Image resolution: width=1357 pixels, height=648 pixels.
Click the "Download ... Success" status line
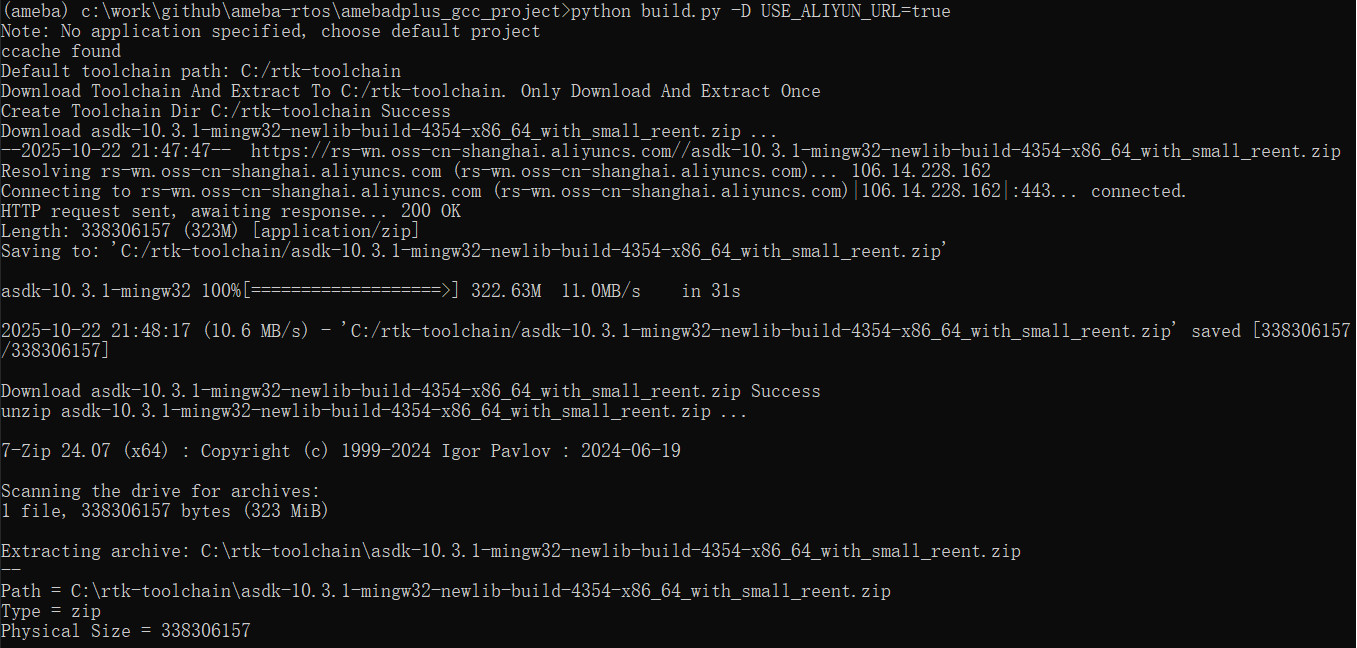click(x=410, y=391)
